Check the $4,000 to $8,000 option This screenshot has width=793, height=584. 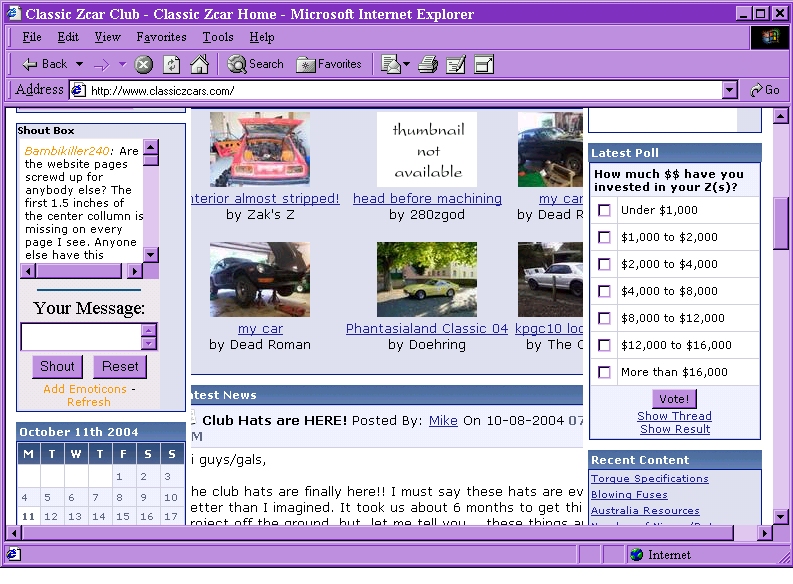pyautogui.click(x=604, y=291)
